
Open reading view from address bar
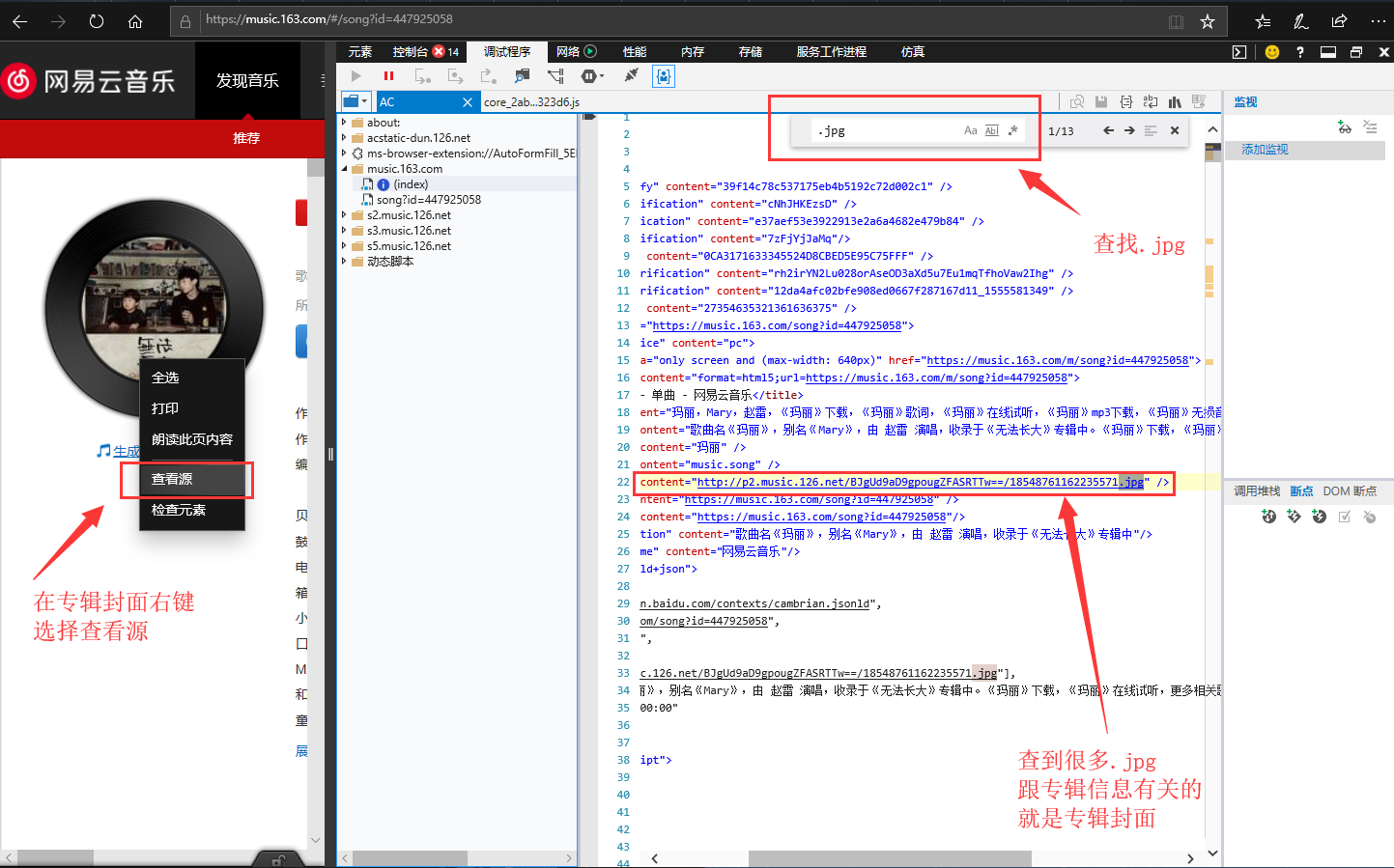[1176, 21]
